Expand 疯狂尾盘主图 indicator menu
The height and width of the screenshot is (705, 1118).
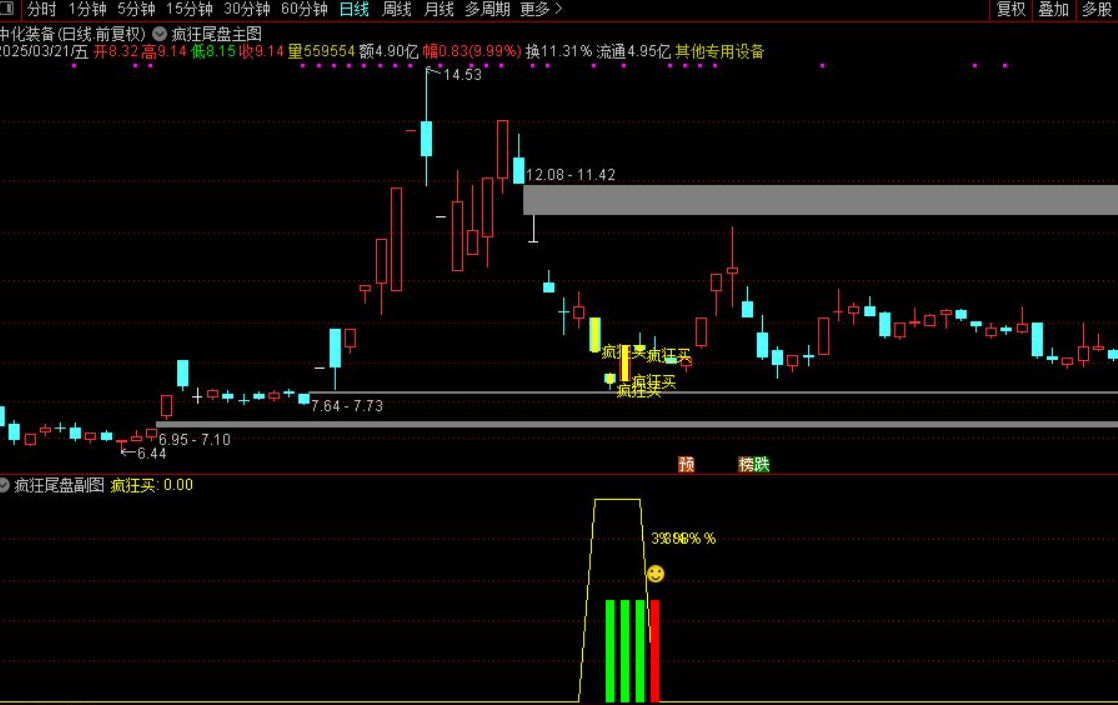click(x=216, y=33)
